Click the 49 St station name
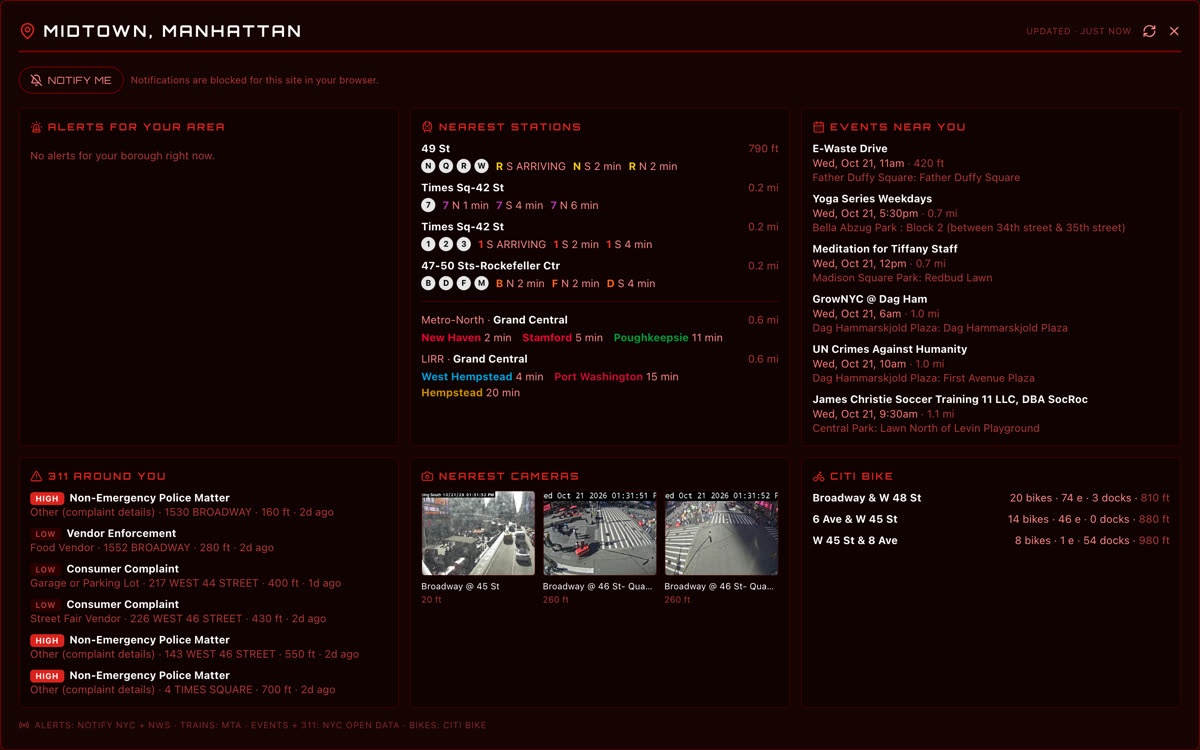Image resolution: width=1200 pixels, height=750 pixels. click(435, 149)
